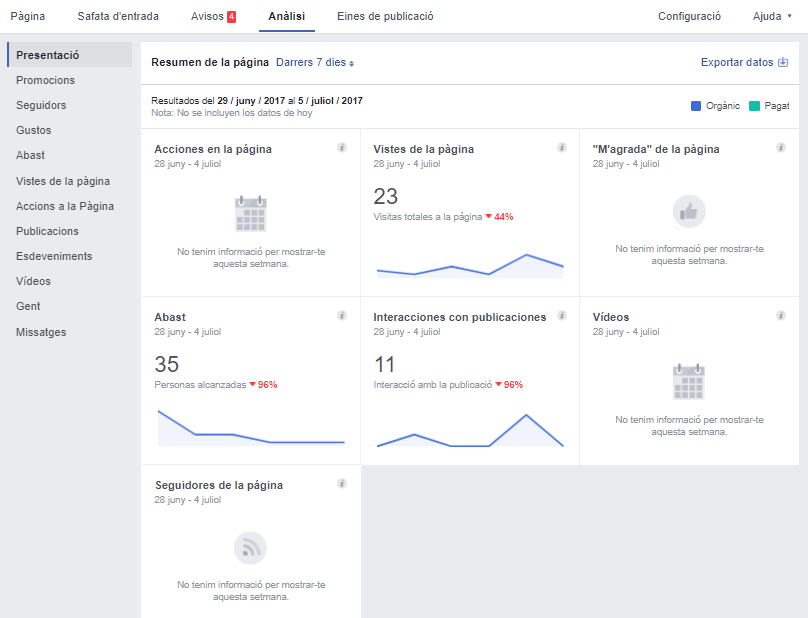Image resolution: width=808 pixels, height=618 pixels.
Task: Click info icon on Abast card
Action: 342,316
